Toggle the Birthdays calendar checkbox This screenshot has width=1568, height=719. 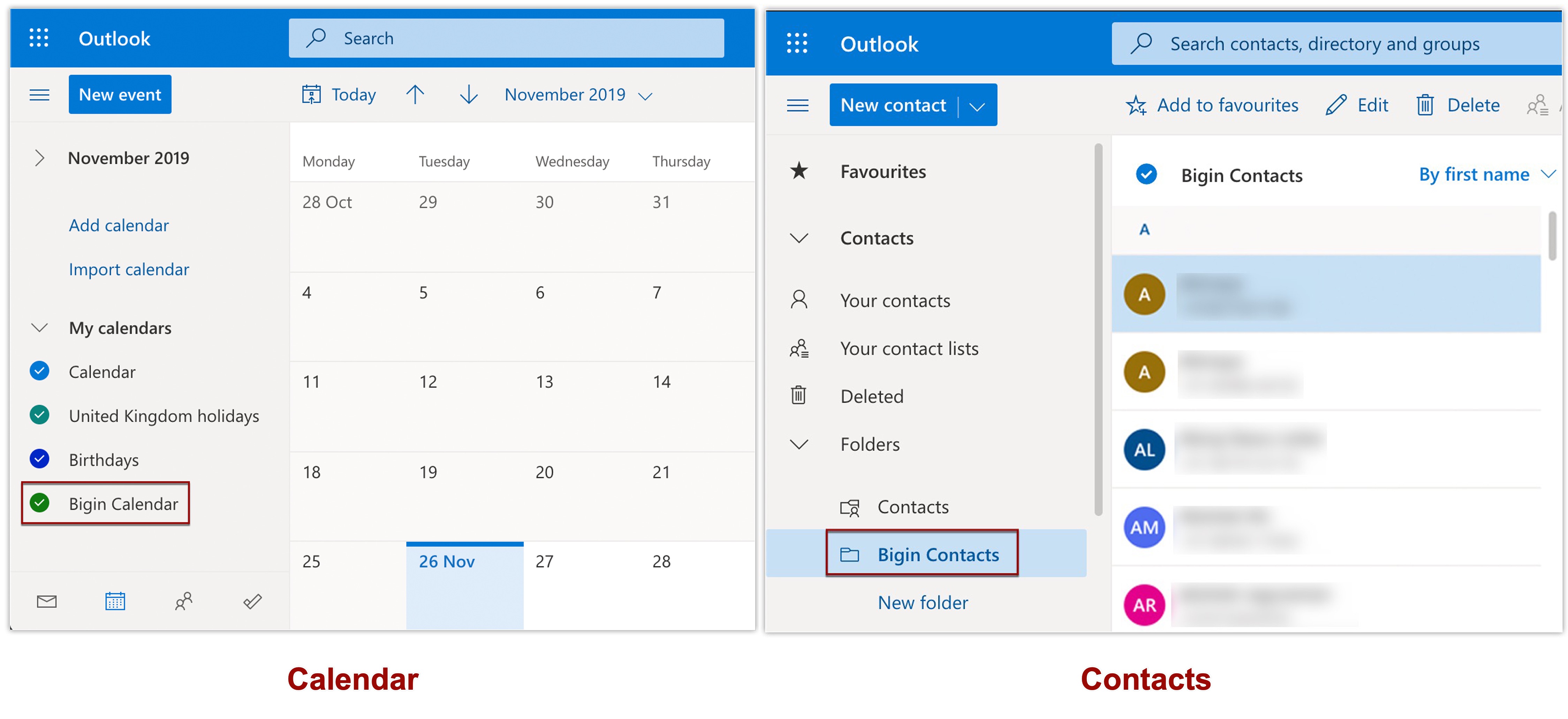pos(39,459)
